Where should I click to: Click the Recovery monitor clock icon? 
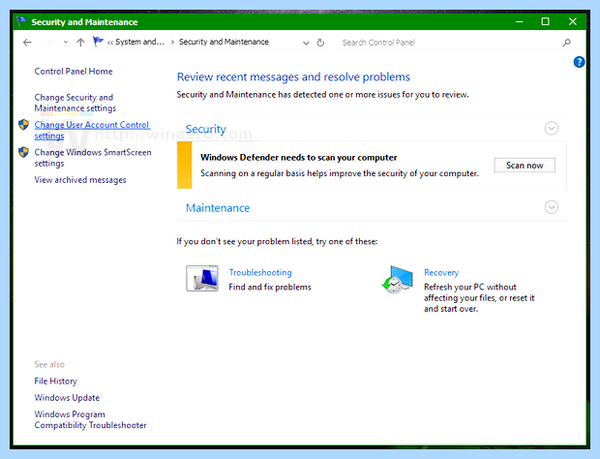[398, 280]
